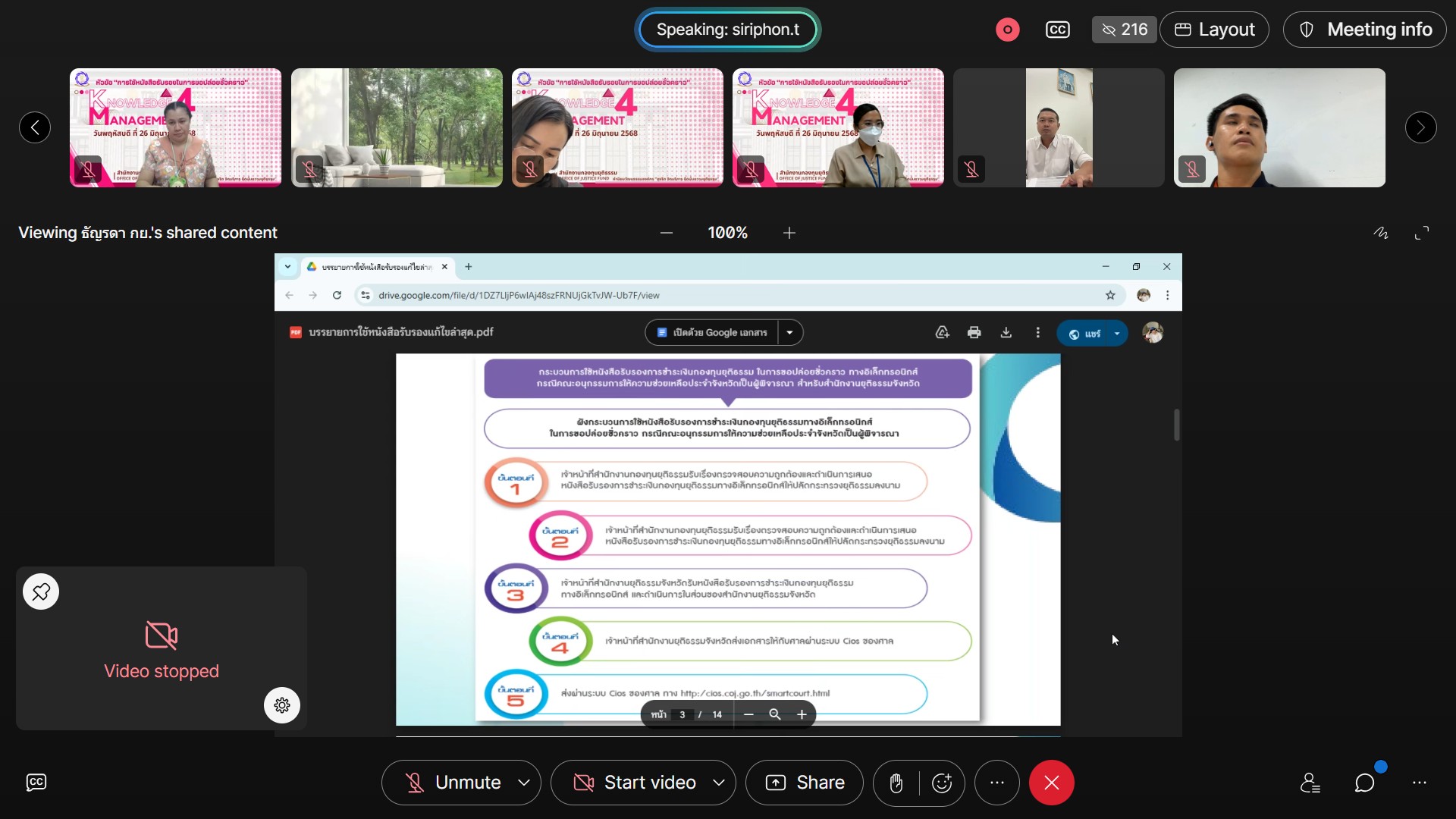The width and height of the screenshot is (1456, 819).
Task: Enter fullscreen for shared content
Action: [x=1422, y=233]
